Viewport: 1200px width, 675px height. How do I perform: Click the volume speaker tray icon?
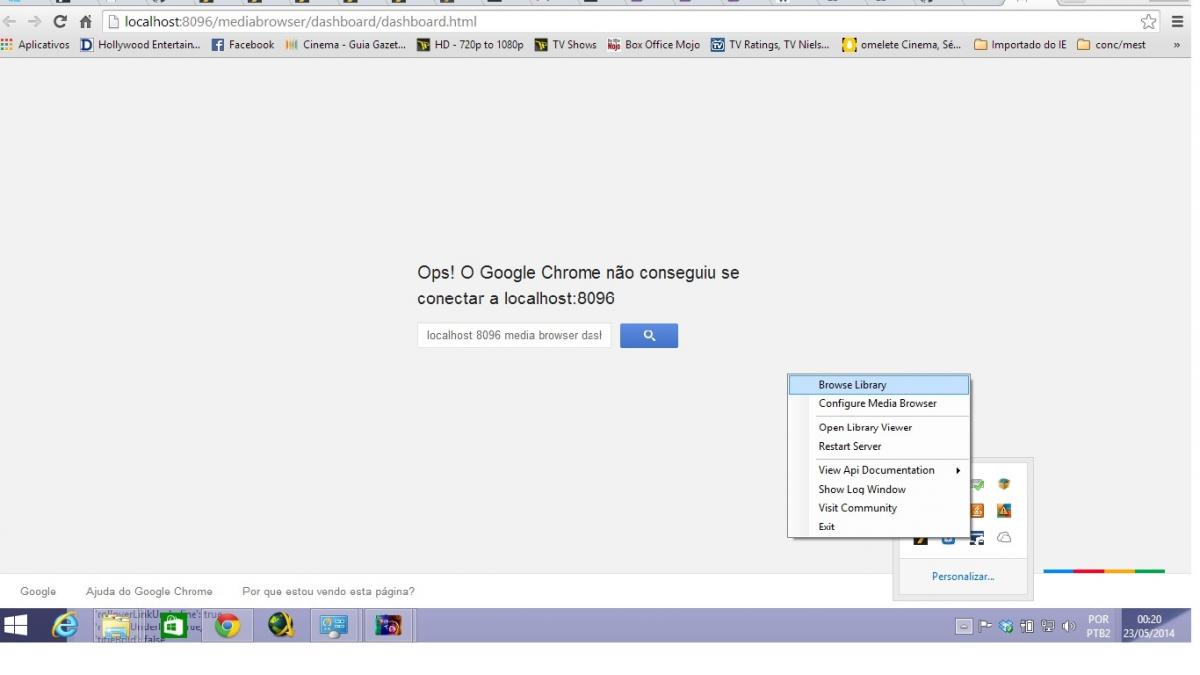coord(1067,626)
